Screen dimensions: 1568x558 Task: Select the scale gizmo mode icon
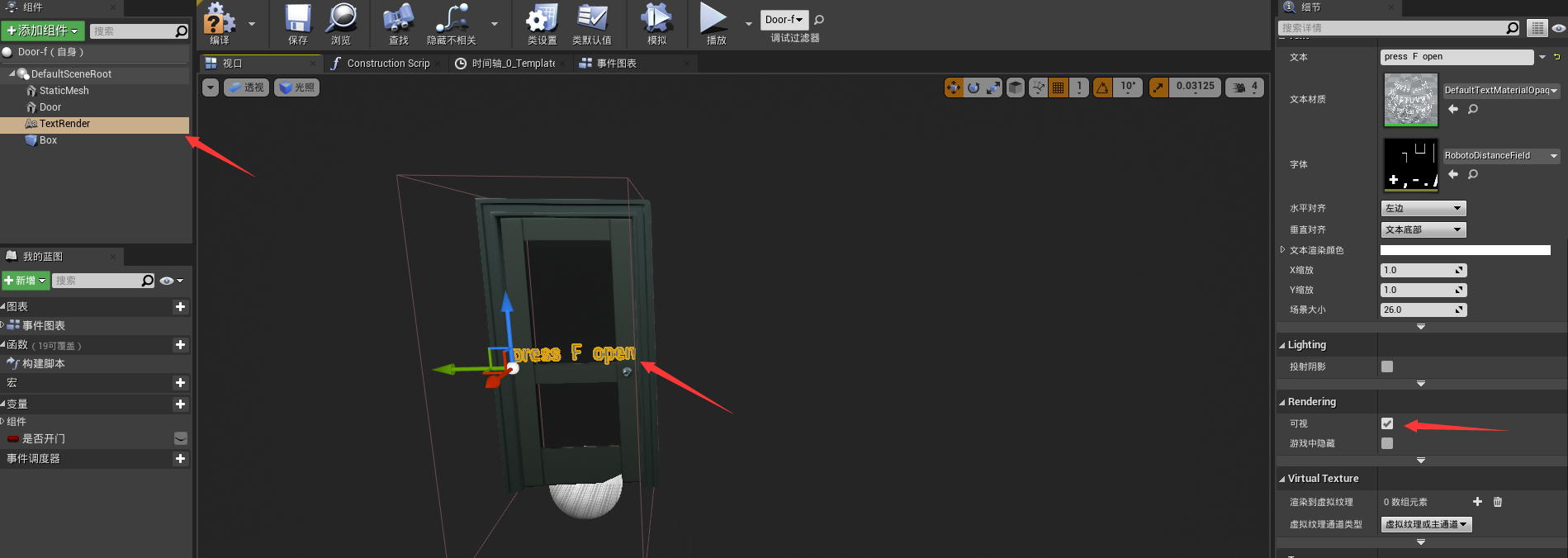point(993,87)
